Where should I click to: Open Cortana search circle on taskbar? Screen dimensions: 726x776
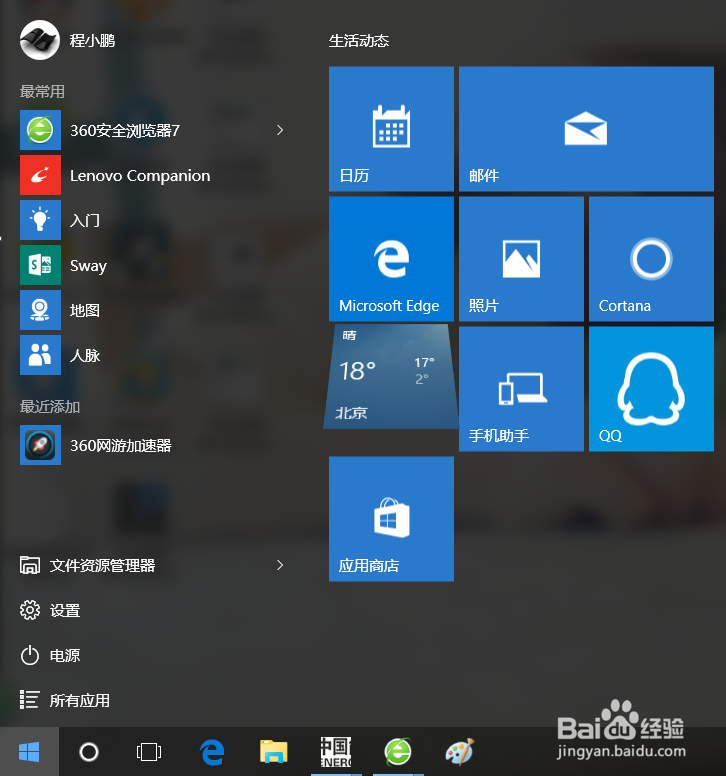point(89,752)
